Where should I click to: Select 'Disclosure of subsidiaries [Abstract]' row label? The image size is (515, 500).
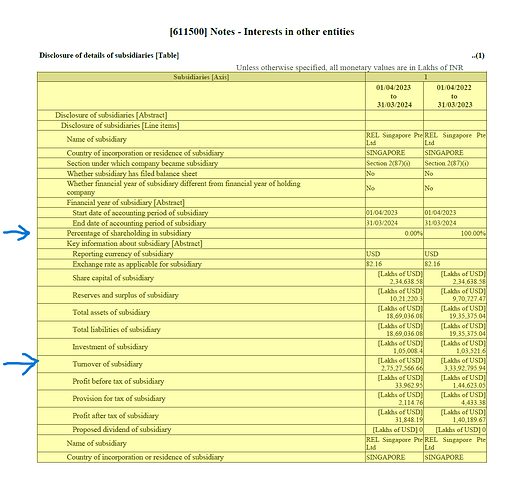coord(111,115)
